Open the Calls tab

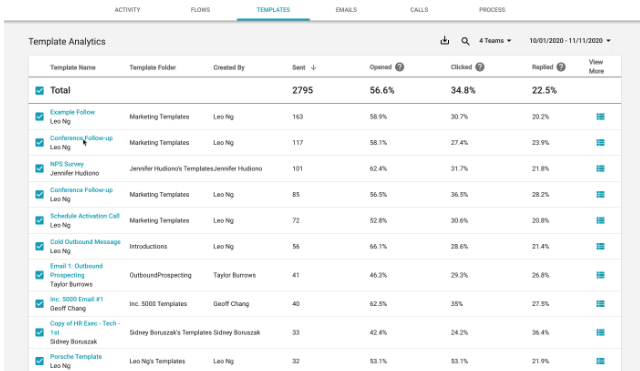coord(419,10)
